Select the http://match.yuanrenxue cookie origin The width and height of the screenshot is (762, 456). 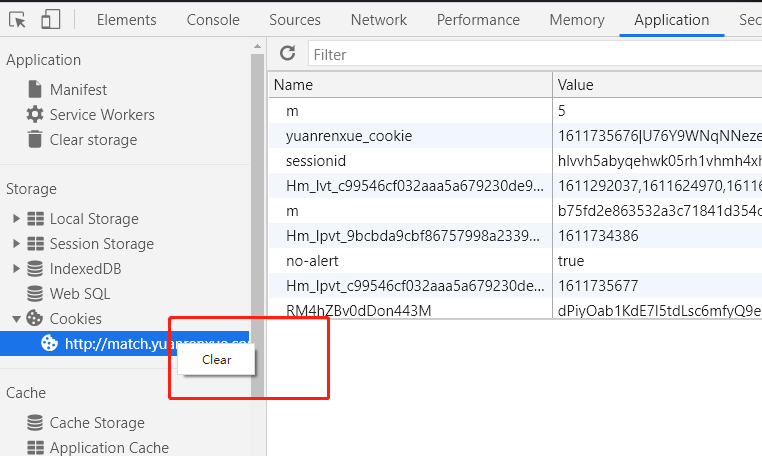pos(124,344)
